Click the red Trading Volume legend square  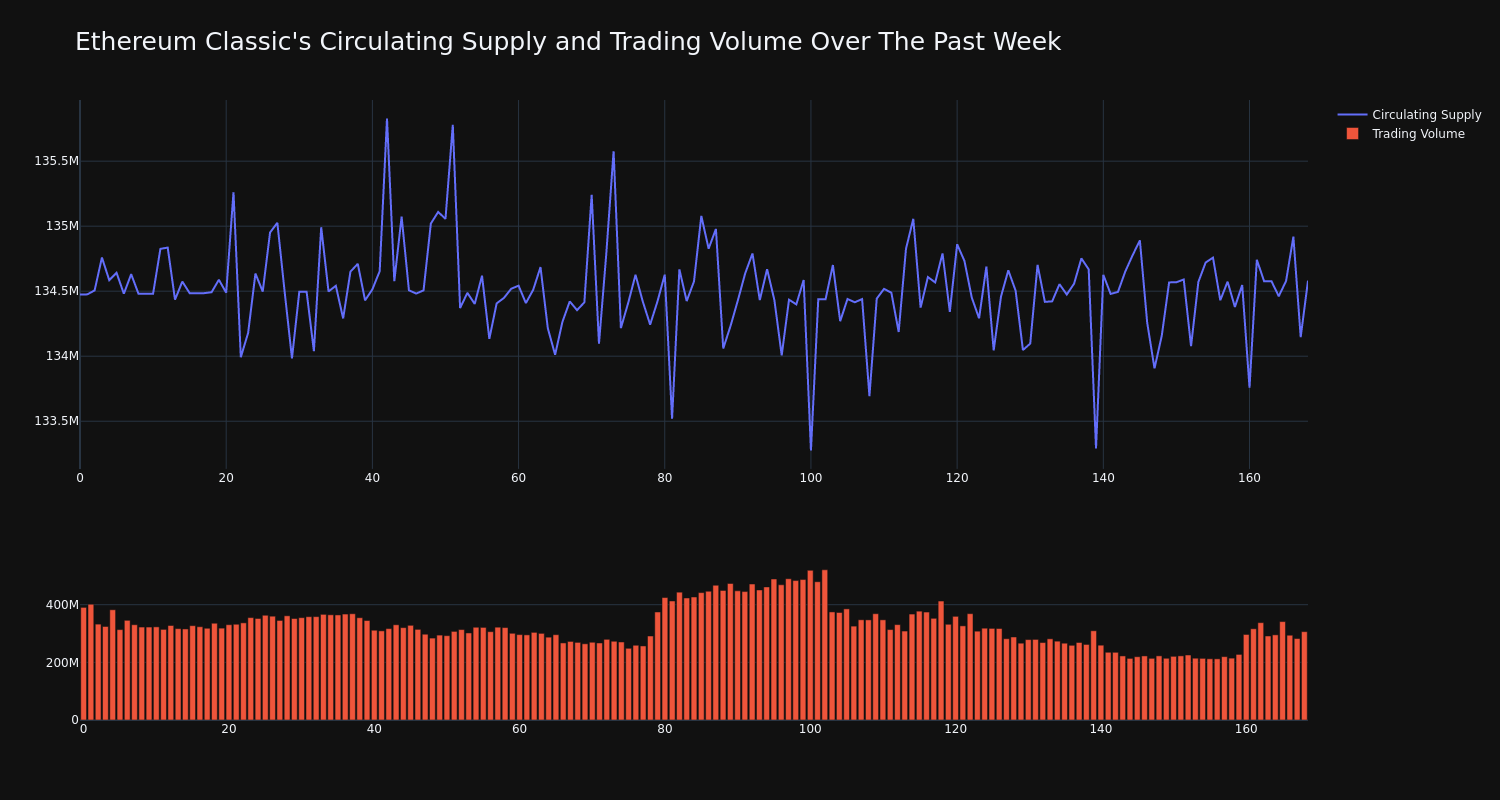pyautogui.click(x=1352, y=134)
